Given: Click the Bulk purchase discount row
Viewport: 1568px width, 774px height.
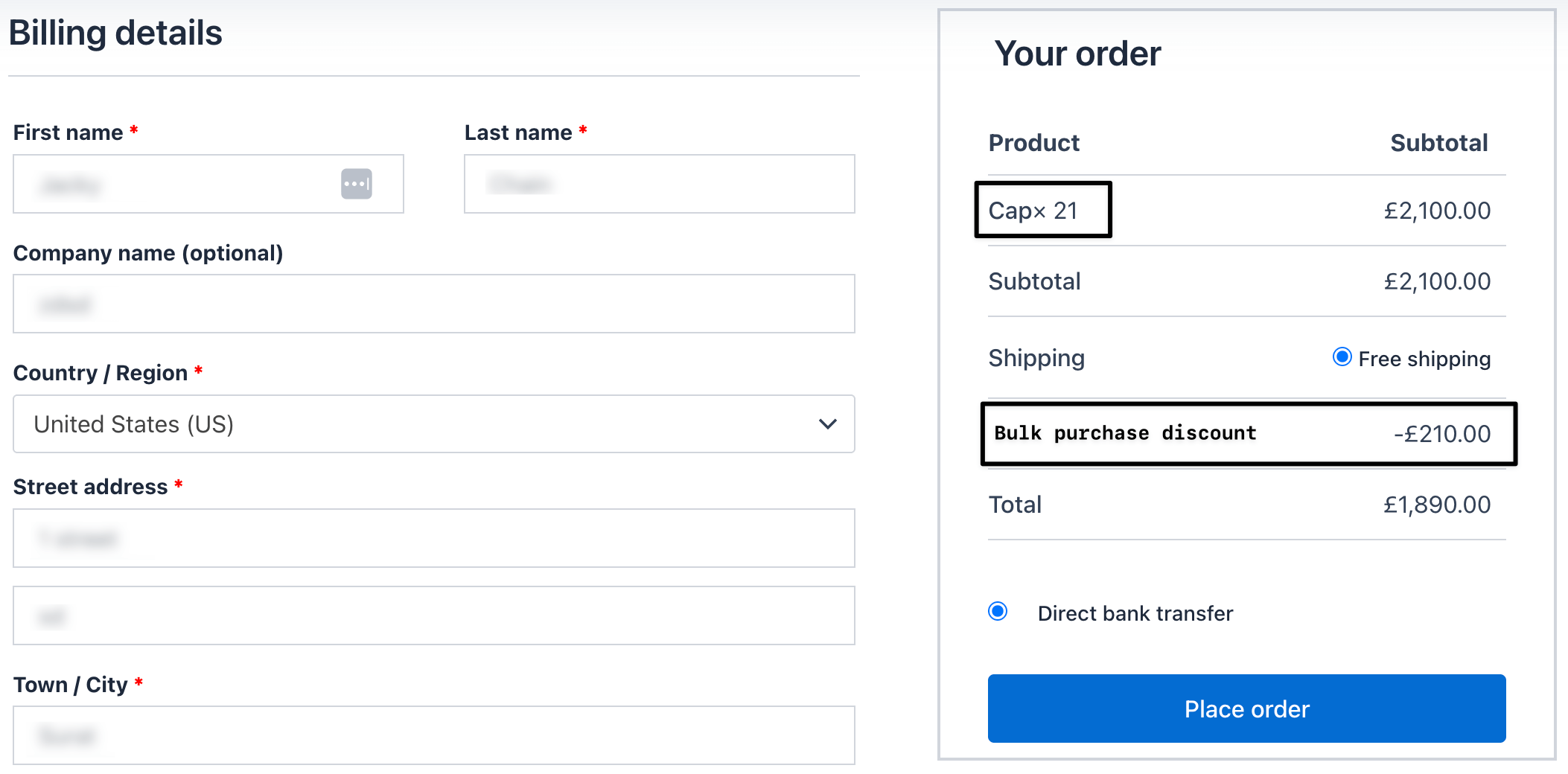Looking at the screenshot, I should pyautogui.click(x=1125, y=433).
